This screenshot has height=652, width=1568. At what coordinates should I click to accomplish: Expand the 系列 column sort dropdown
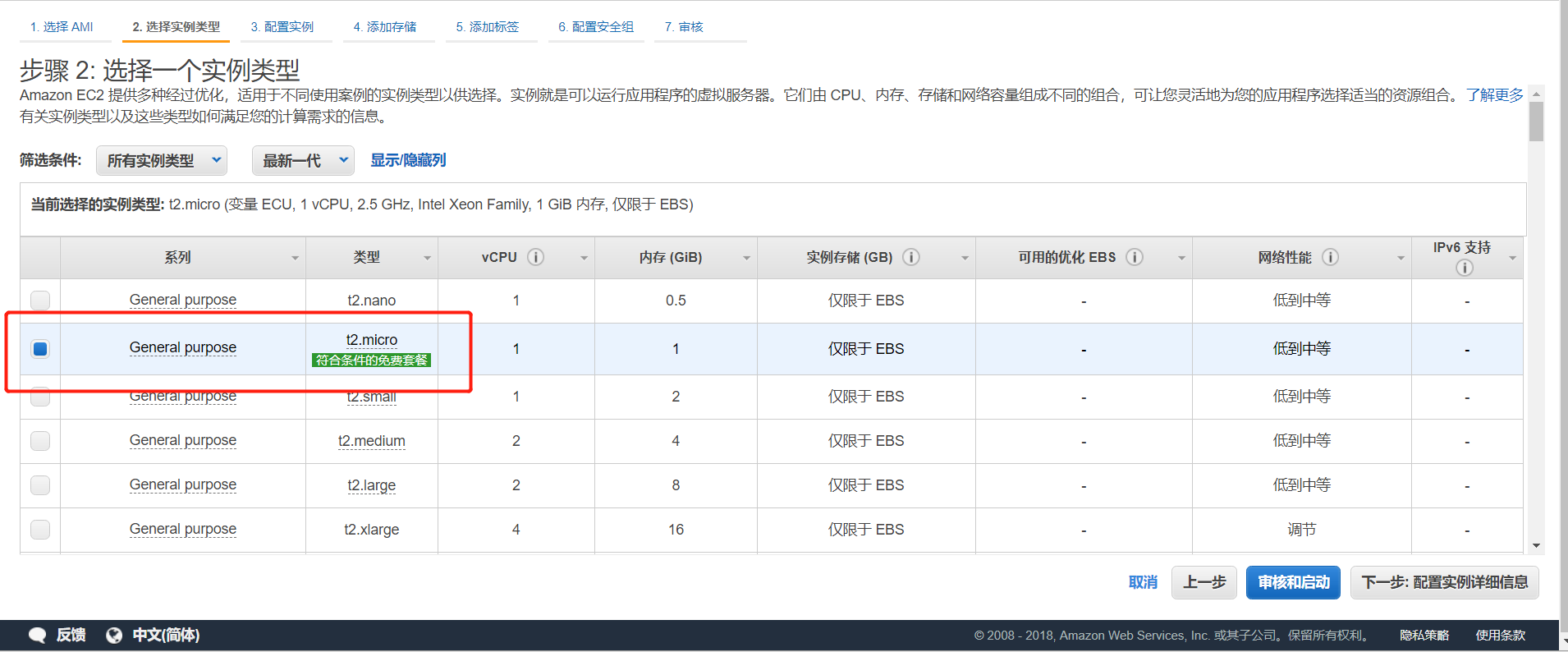pos(295,258)
